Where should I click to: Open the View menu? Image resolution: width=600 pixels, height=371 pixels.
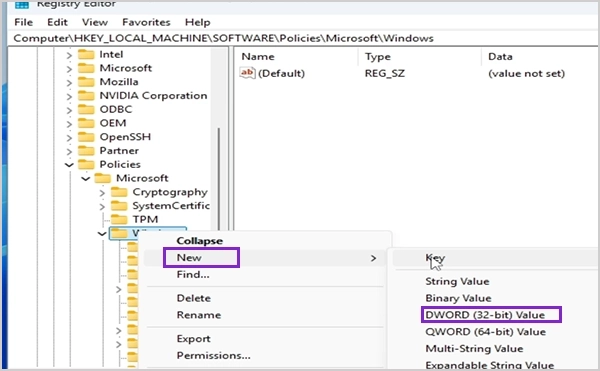point(95,22)
